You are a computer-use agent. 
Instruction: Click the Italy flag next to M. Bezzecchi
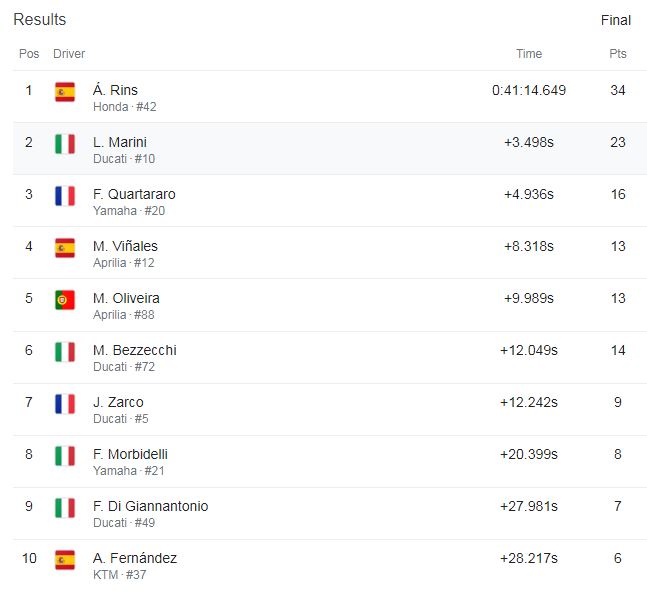pos(65,352)
